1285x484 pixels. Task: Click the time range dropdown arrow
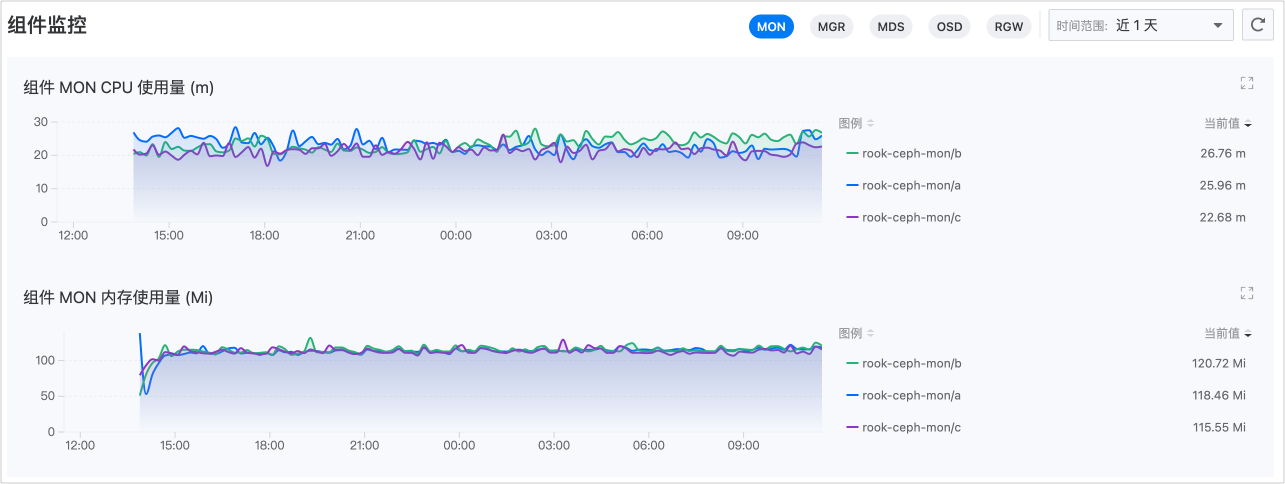(x=1217, y=26)
